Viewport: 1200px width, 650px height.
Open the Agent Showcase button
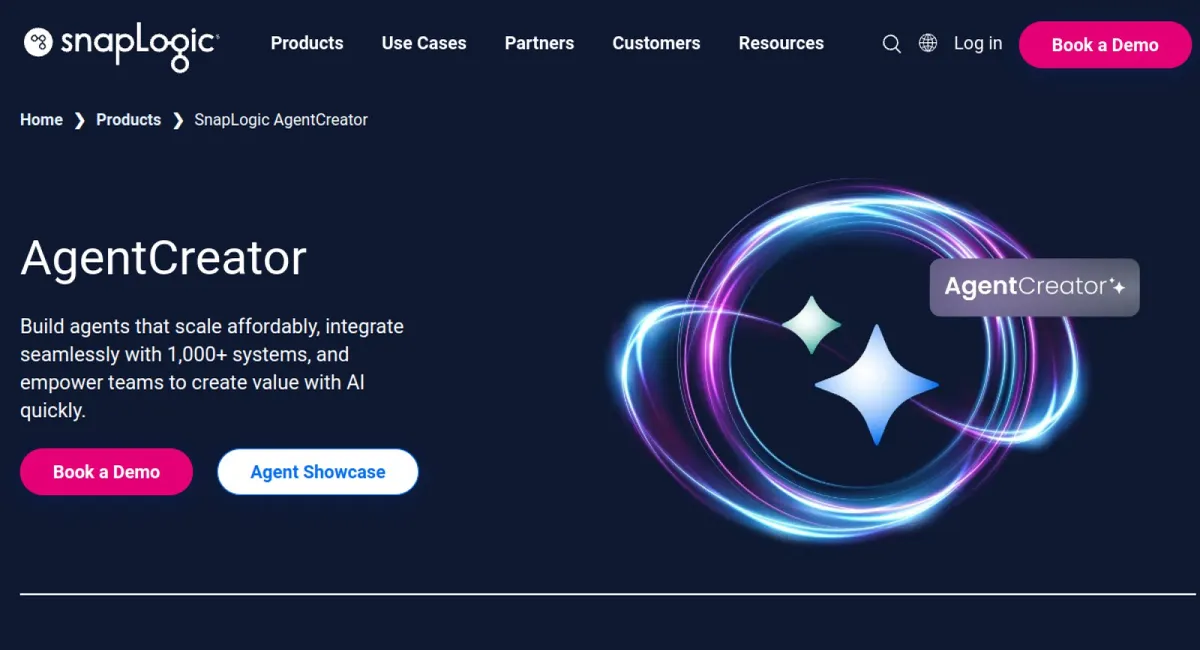point(318,472)
